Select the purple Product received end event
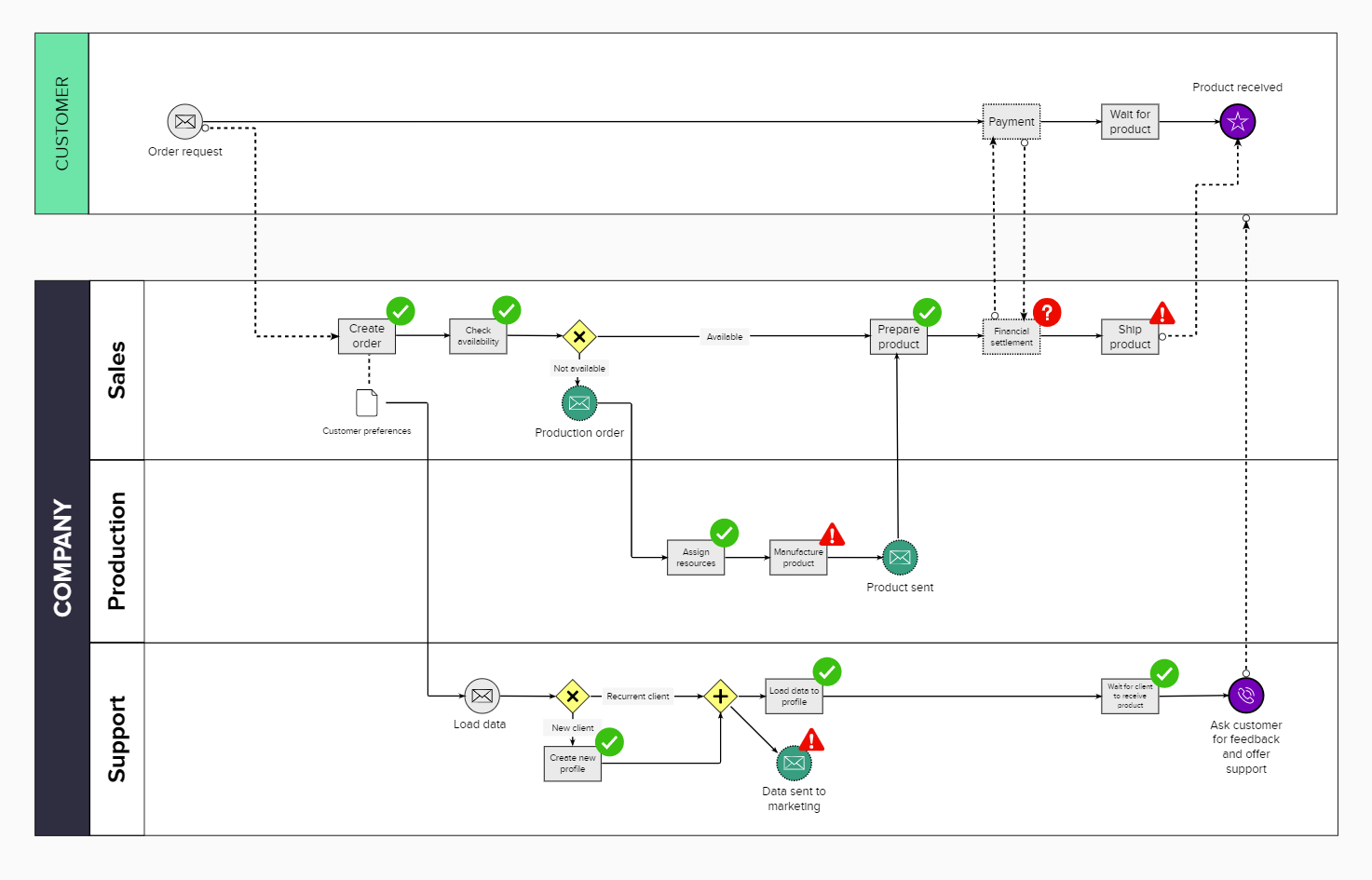1372x880 pixels. tap(1238, 121)
